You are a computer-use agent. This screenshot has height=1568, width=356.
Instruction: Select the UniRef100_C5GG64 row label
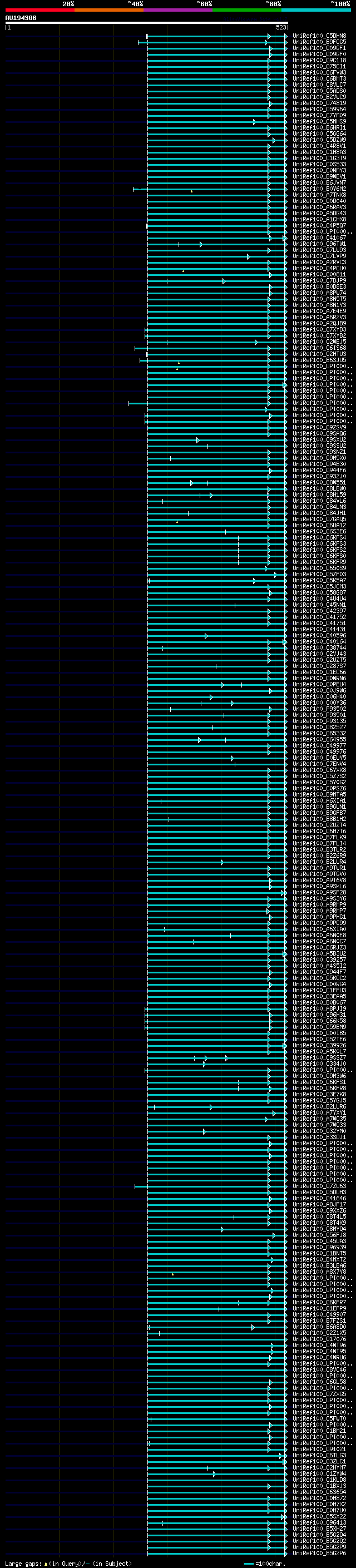319,134
